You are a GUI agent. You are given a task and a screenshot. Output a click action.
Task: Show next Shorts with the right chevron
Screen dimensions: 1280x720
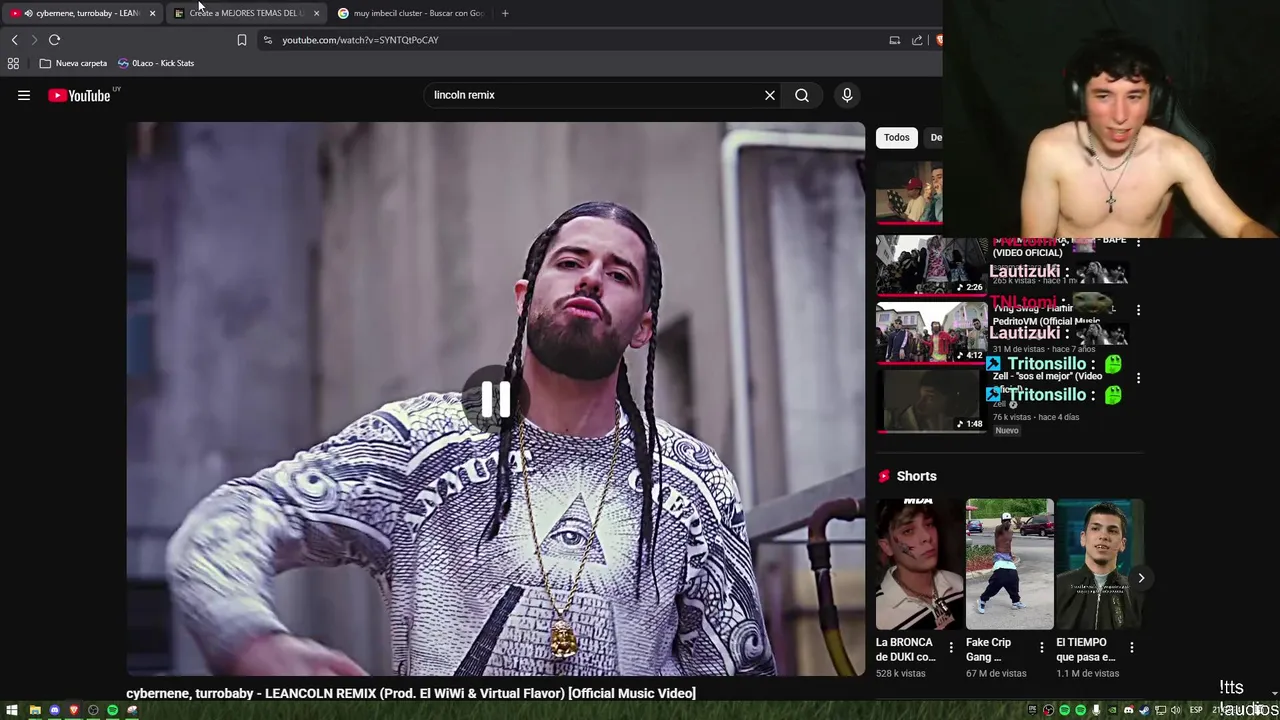click(x=1141, y=578)
